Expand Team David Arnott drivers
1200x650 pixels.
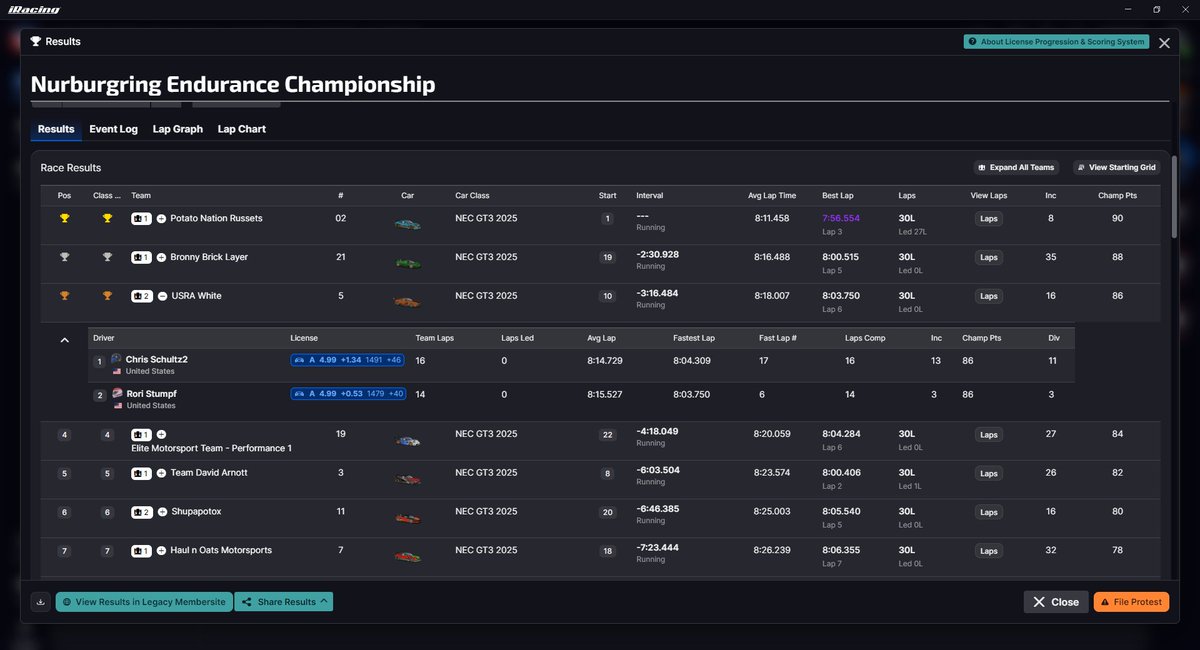161,473
